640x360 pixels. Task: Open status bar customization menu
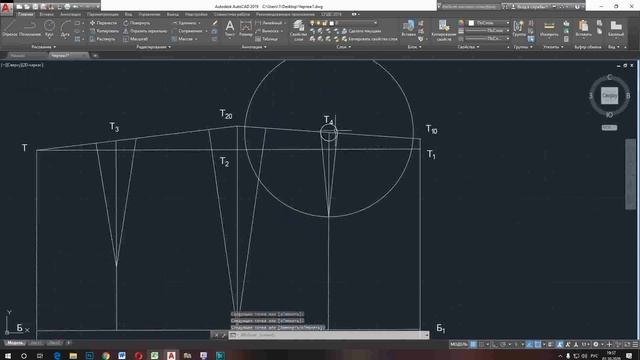pos(635,344)
